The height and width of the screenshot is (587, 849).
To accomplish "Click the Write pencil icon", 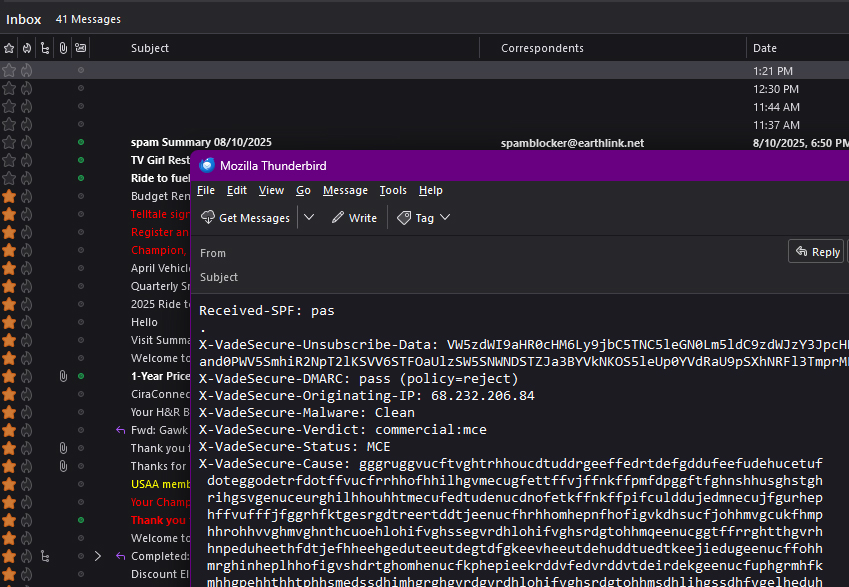I will (x=338, y=218).
